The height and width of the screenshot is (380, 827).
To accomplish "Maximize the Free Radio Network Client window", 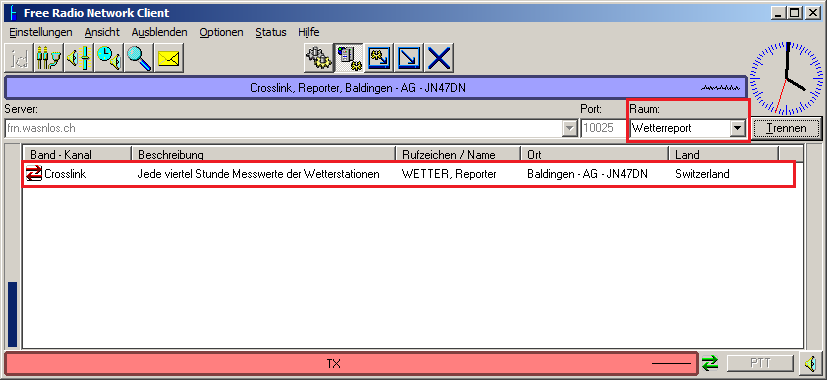I will coord(795,13).
